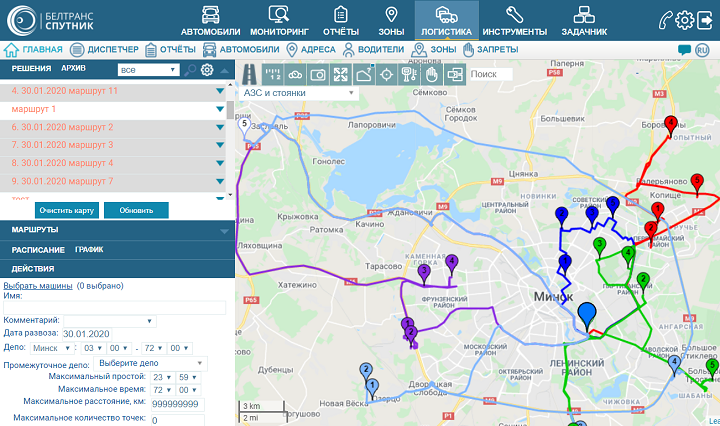Click the phone support icon

pyautogui.click(x=665, y=20)
